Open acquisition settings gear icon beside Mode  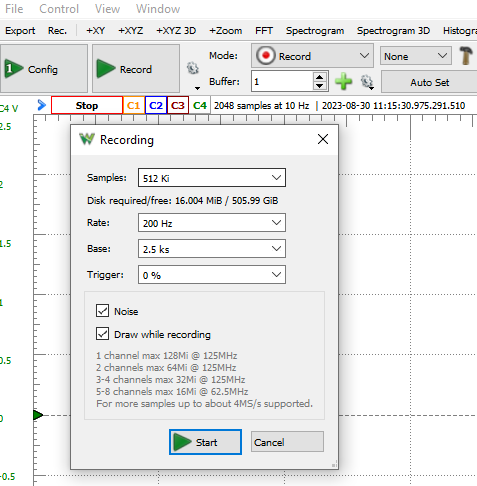192,68
